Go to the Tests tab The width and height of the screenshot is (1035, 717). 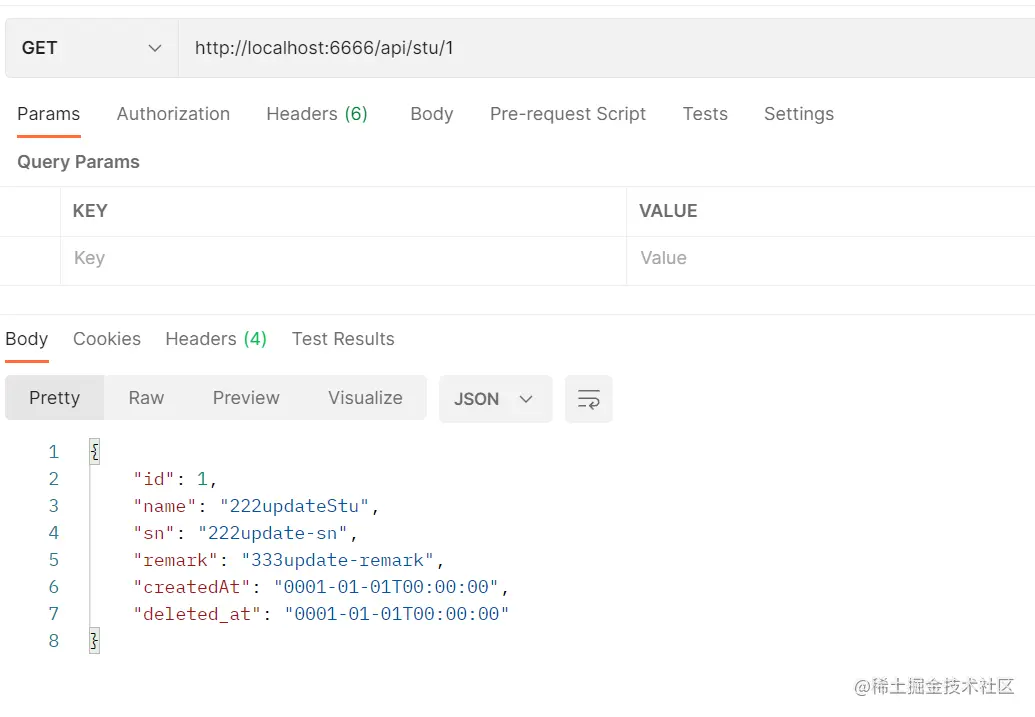[x=705, y=114]
